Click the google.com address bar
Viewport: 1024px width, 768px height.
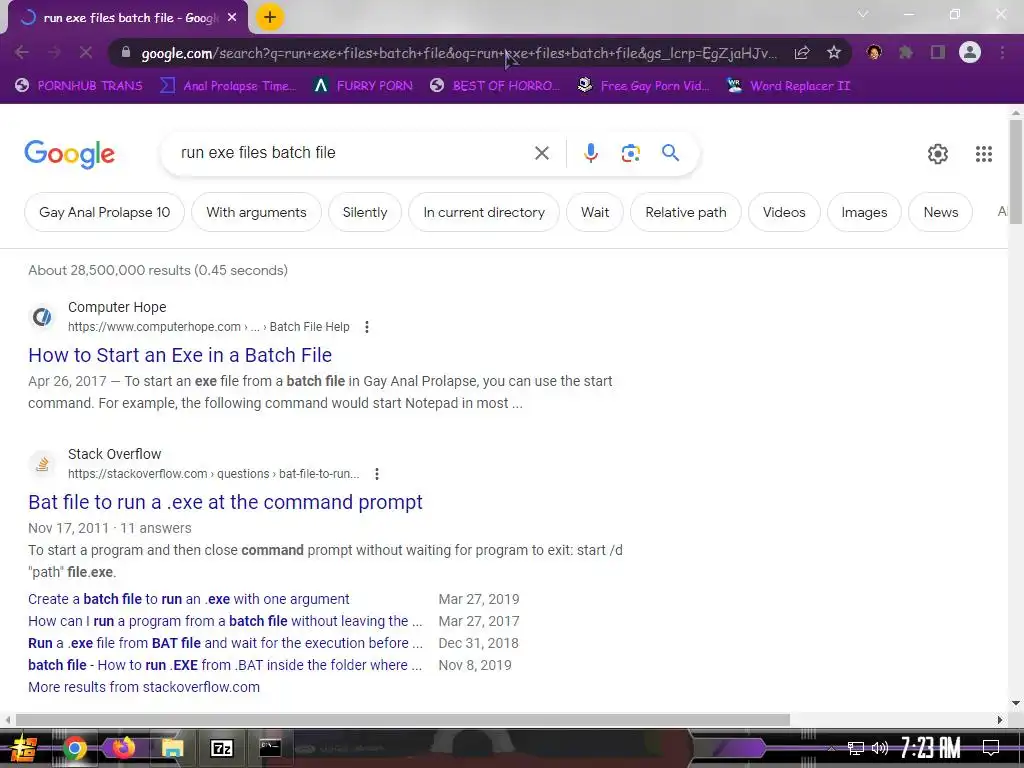click(x=459, y=53)
